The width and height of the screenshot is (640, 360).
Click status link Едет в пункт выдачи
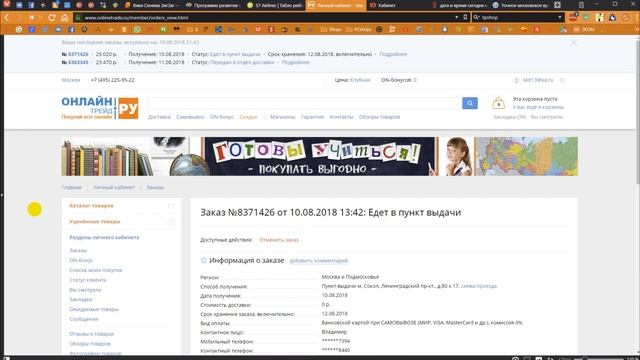(x=235, y=54)
